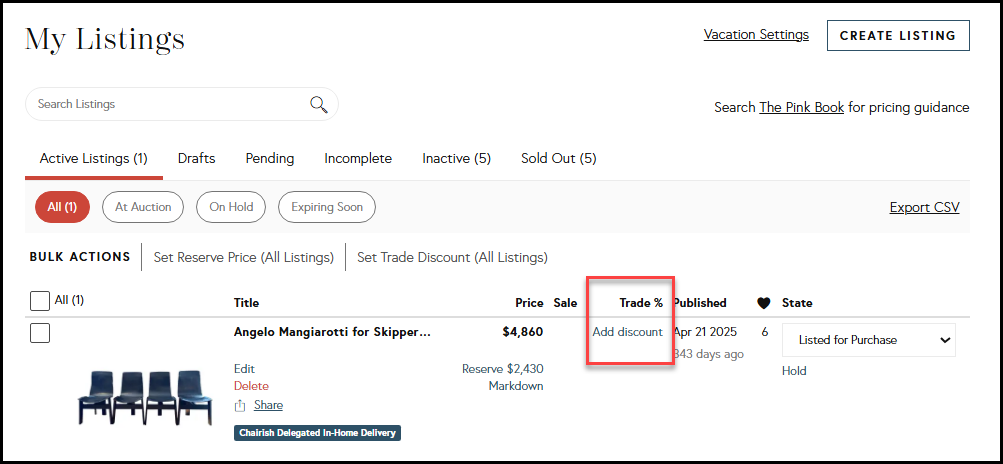Go to the Incomplete tab
Screen dimensions: 1003x464
point(358,159)
